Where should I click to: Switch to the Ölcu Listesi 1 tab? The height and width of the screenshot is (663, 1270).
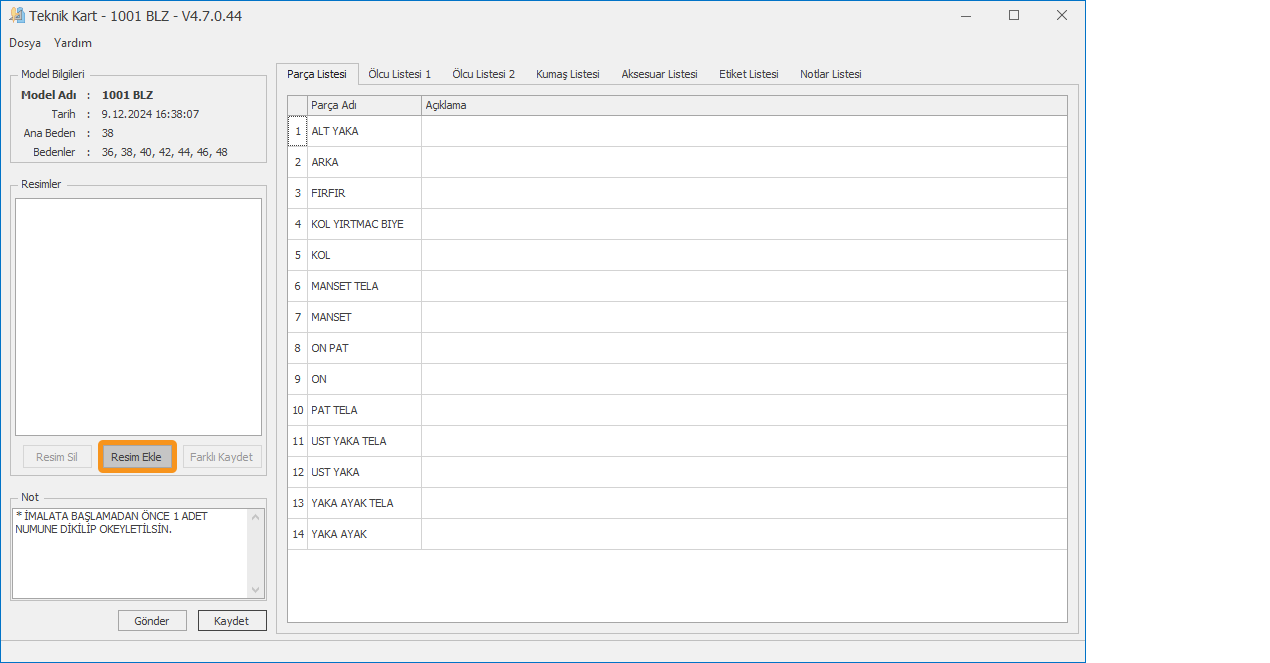pyautogui.click(x=399, y=74)
